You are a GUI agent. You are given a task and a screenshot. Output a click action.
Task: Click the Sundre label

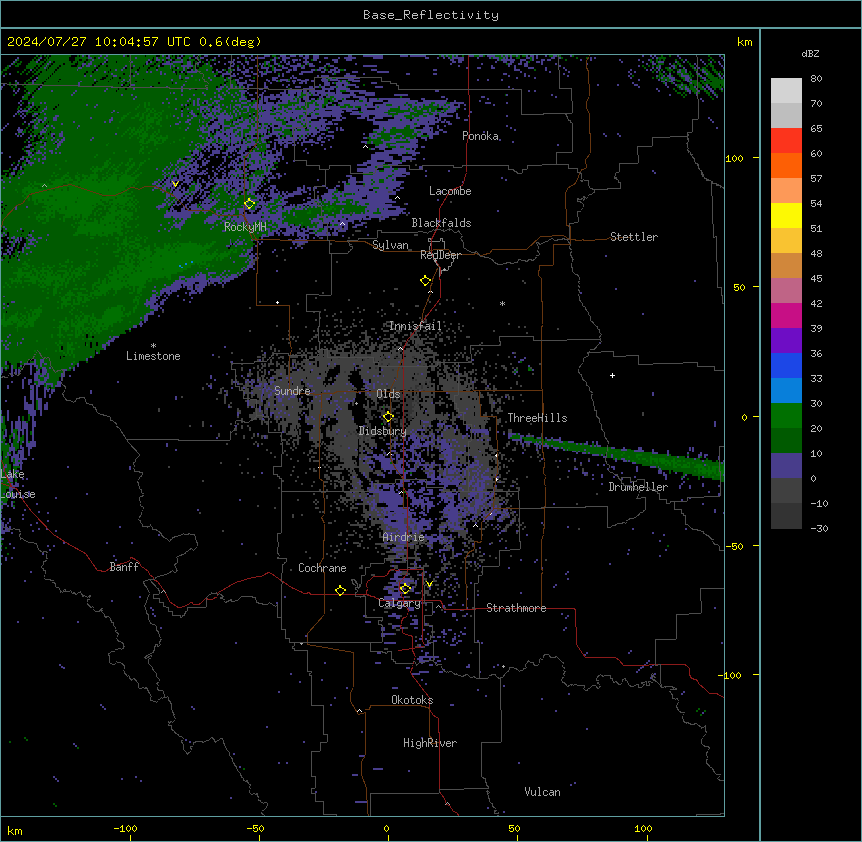coord(292,391)
